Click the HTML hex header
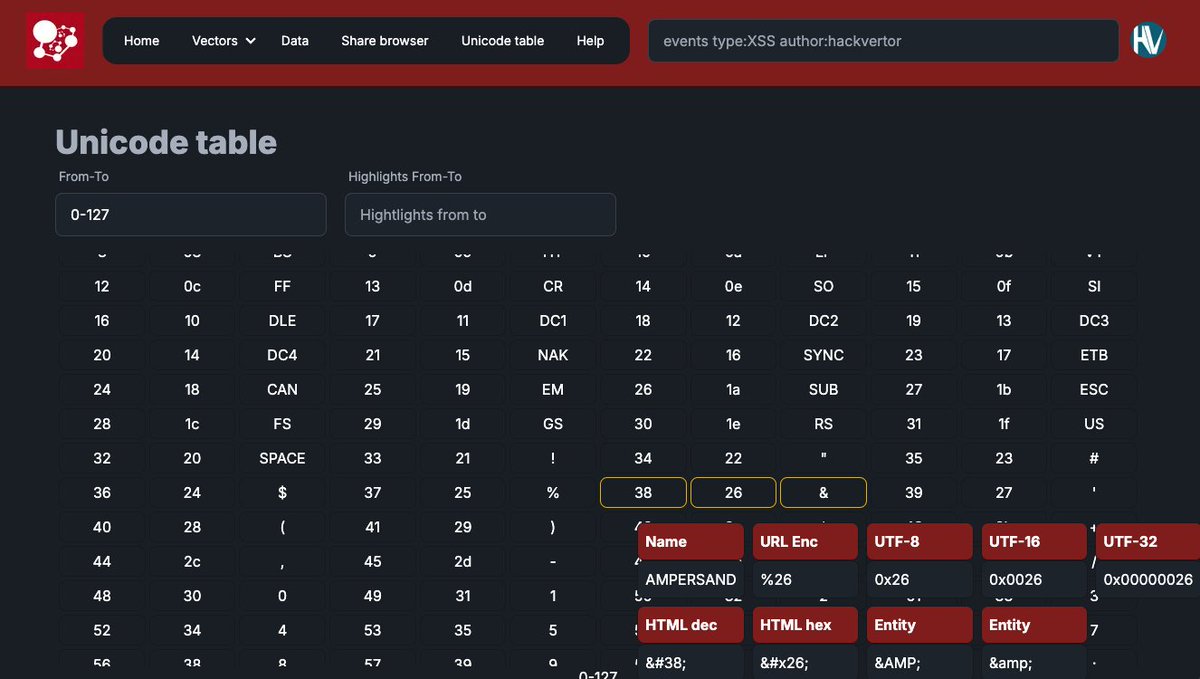 (806, 625)
